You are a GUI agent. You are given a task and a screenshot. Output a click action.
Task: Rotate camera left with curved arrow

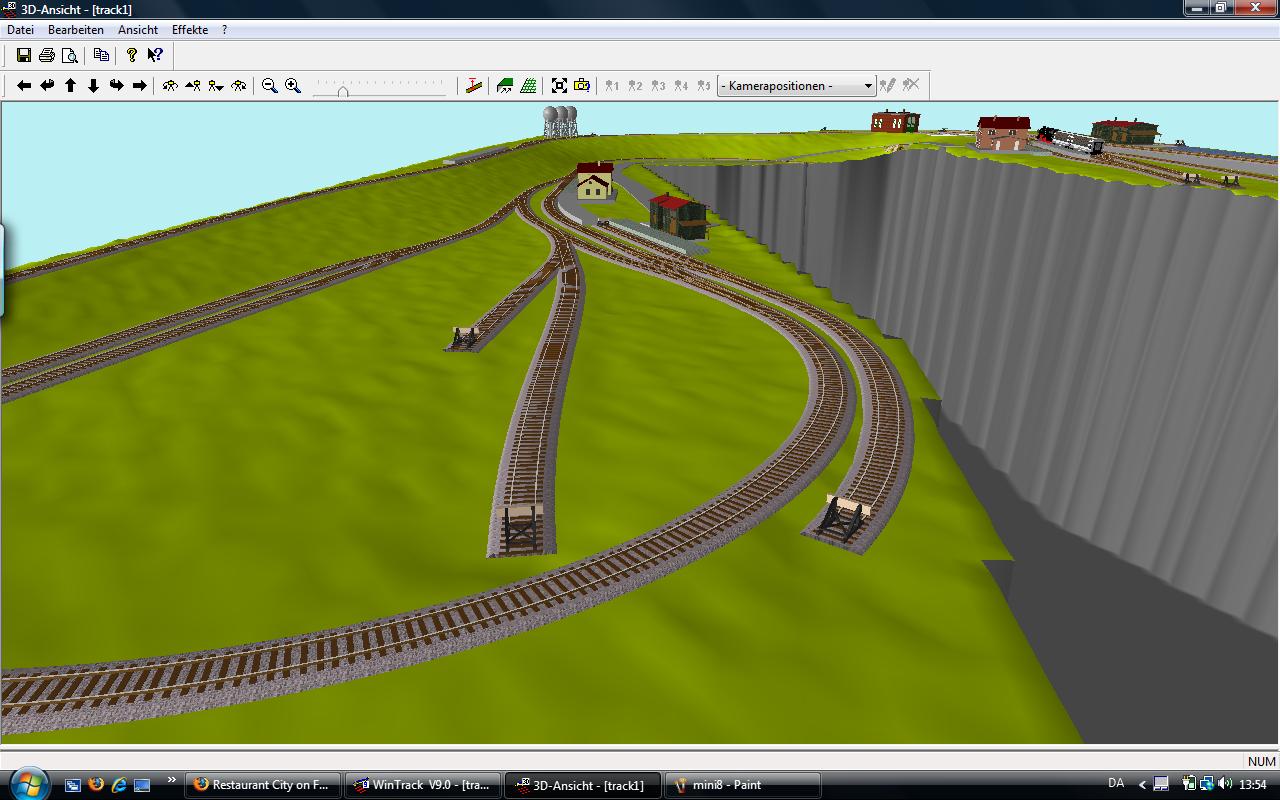coord(47,86)
